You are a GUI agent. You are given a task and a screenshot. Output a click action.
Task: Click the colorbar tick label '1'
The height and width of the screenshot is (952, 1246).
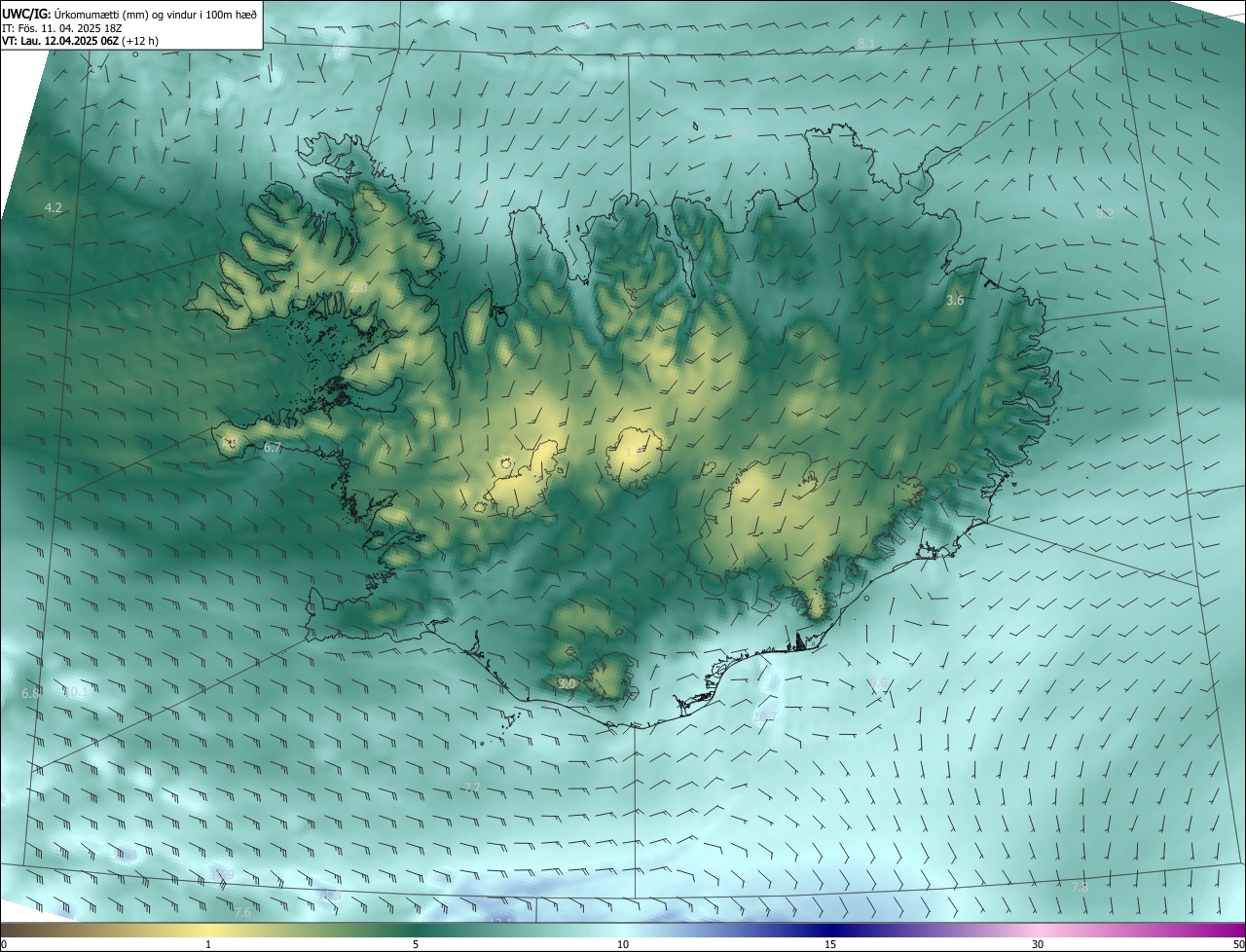(x=208, y=944)
